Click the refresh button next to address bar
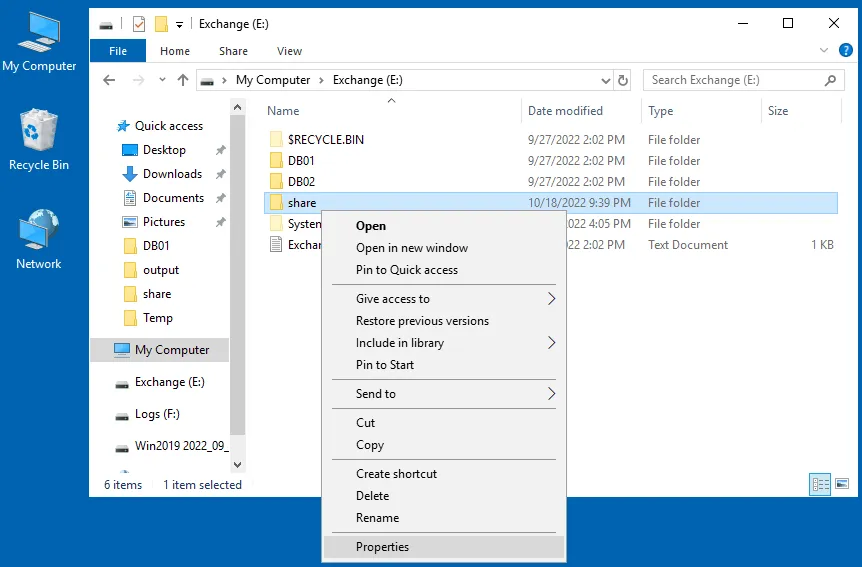The height and width of the screenshot is (567, 862). click(x=624, y=80)
